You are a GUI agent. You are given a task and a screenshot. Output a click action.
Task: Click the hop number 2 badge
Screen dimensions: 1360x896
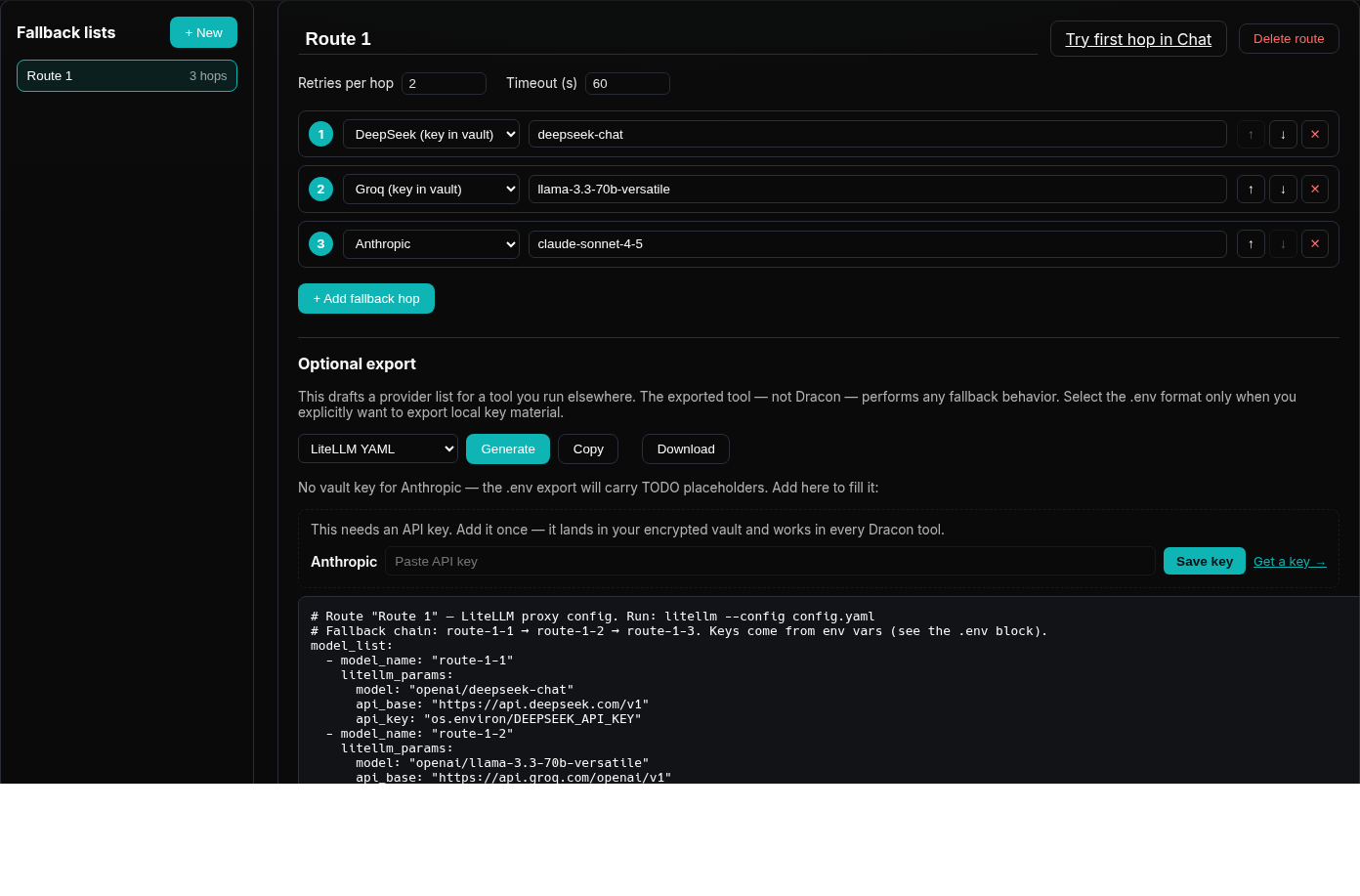(x=320, y=189)
